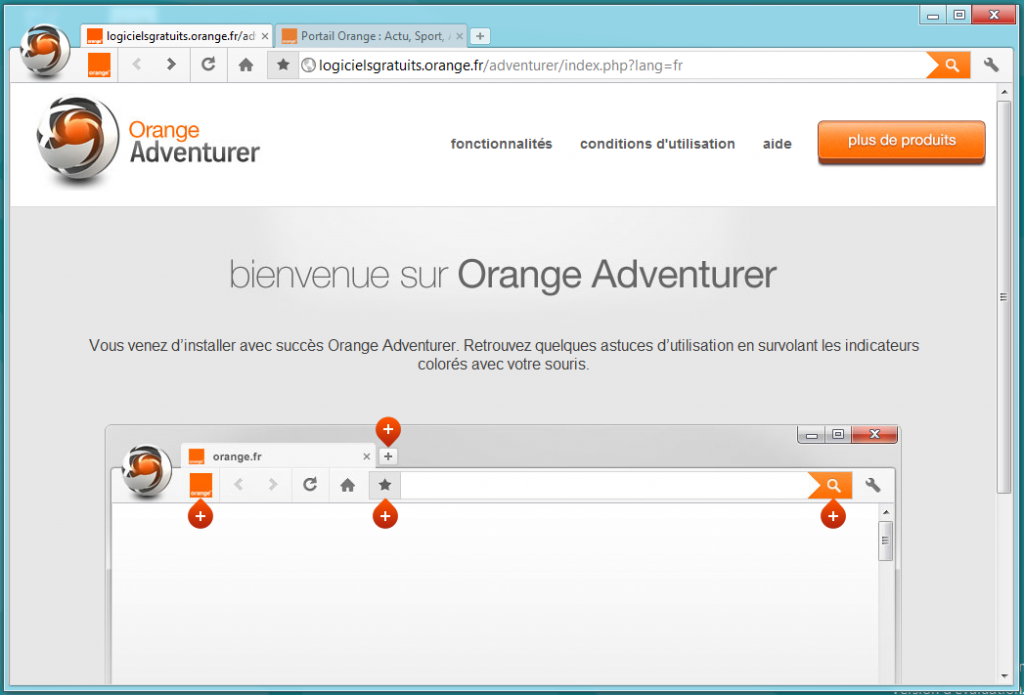Switch to Portail Orange tab
Viewport: 1024px width, 695px height.
point(372,36)
